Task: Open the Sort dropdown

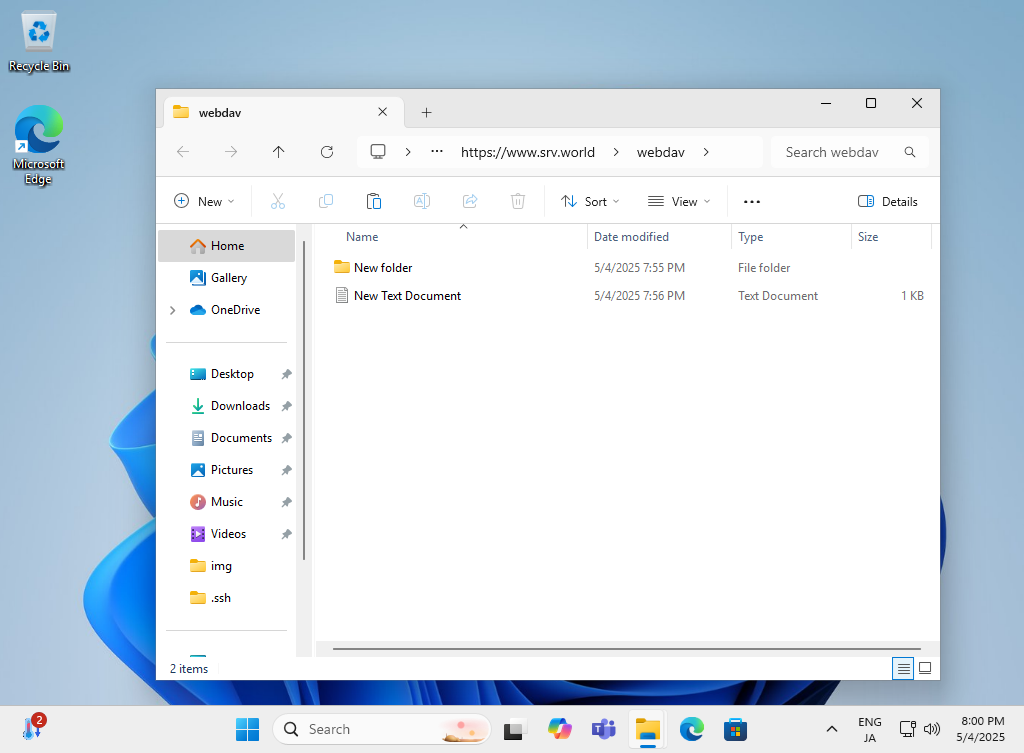Action: (590, 202)
